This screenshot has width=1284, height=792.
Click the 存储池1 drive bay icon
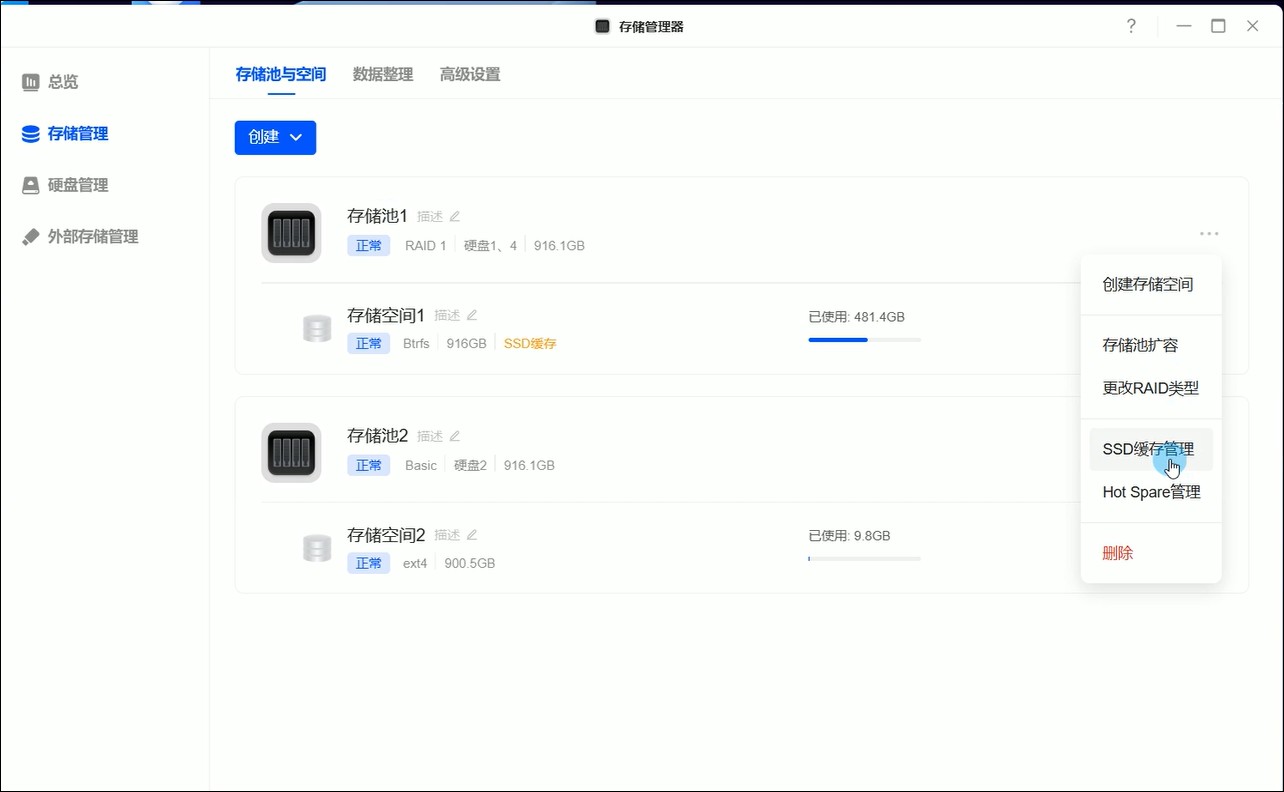click(x=291, y=233)
